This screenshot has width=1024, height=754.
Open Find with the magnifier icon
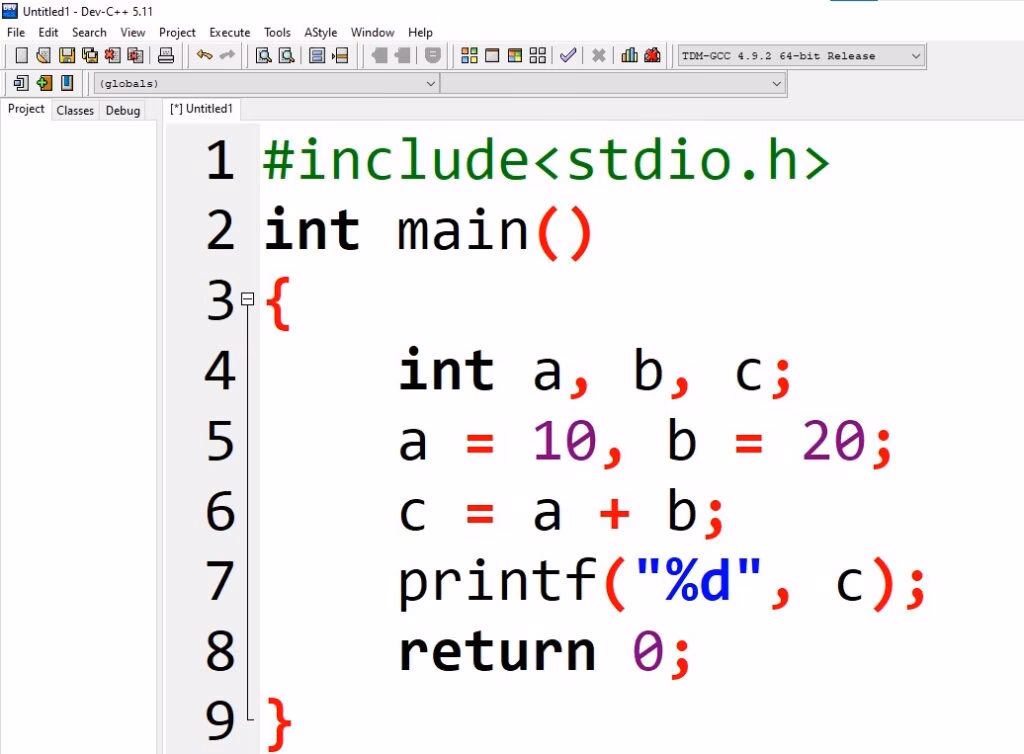point(264,55)
